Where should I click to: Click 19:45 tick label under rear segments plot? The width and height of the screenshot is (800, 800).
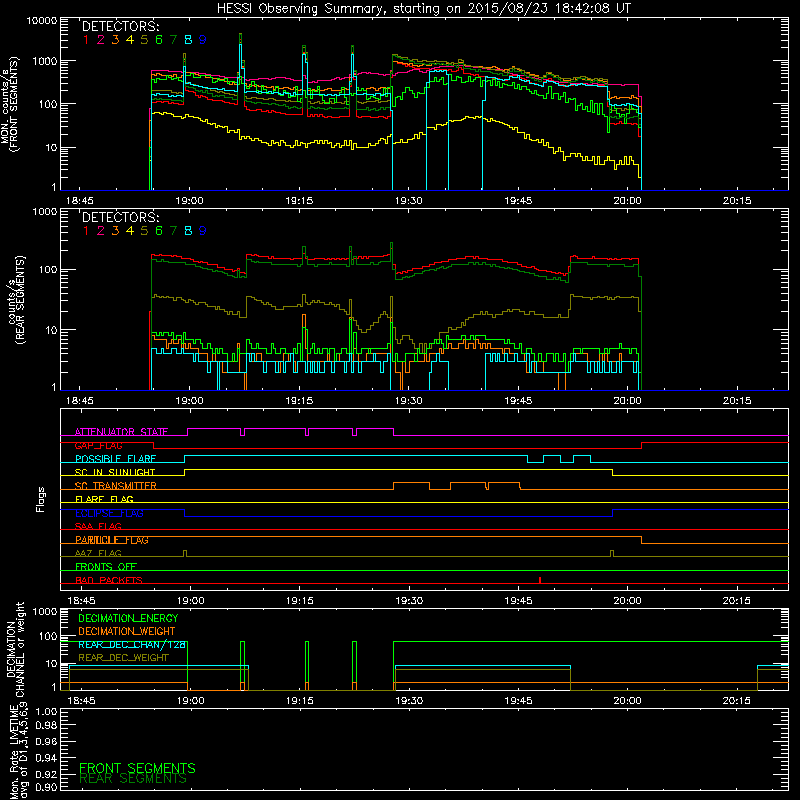pos(518,401)
